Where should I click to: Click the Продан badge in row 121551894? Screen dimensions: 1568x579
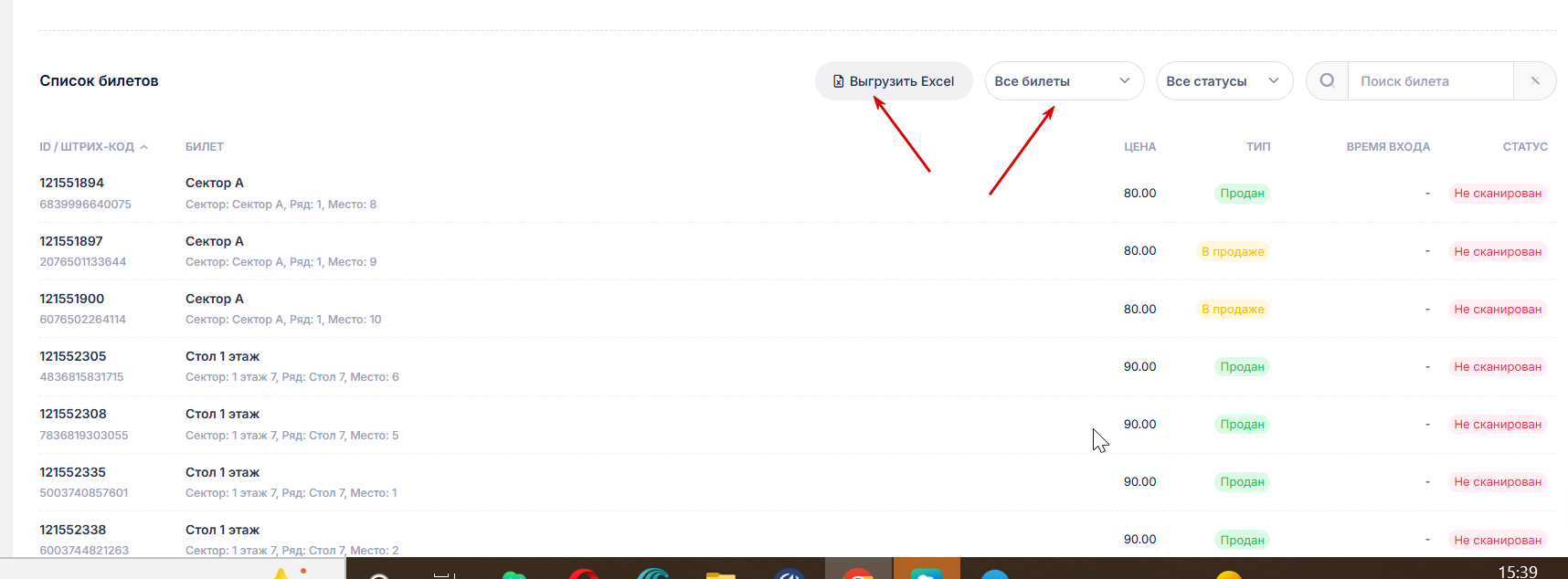(1242, 194)
